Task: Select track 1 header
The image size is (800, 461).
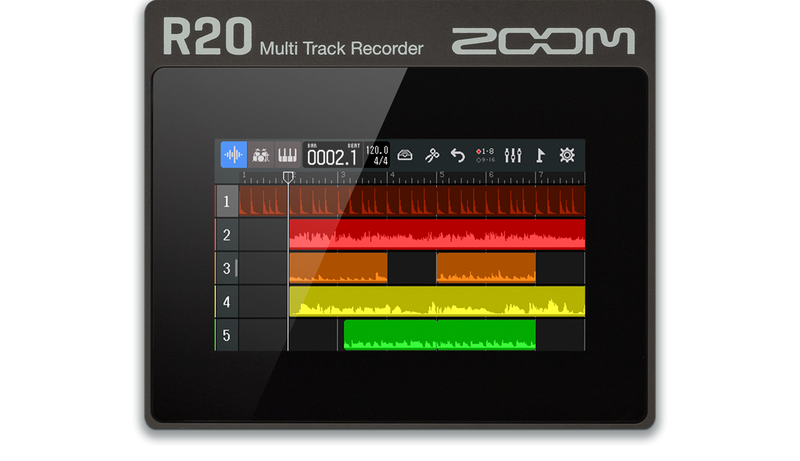Action: pyautogui.click(x=227, y=202)
